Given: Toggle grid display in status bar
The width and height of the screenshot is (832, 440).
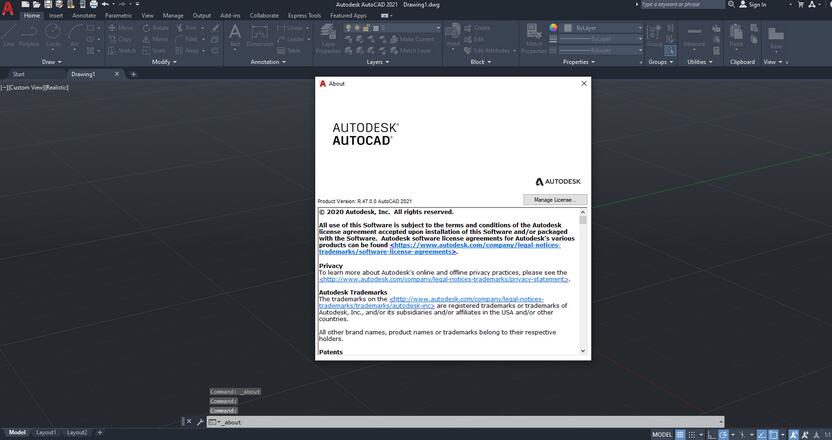Looking at the screenshot, I should point(680,434).
